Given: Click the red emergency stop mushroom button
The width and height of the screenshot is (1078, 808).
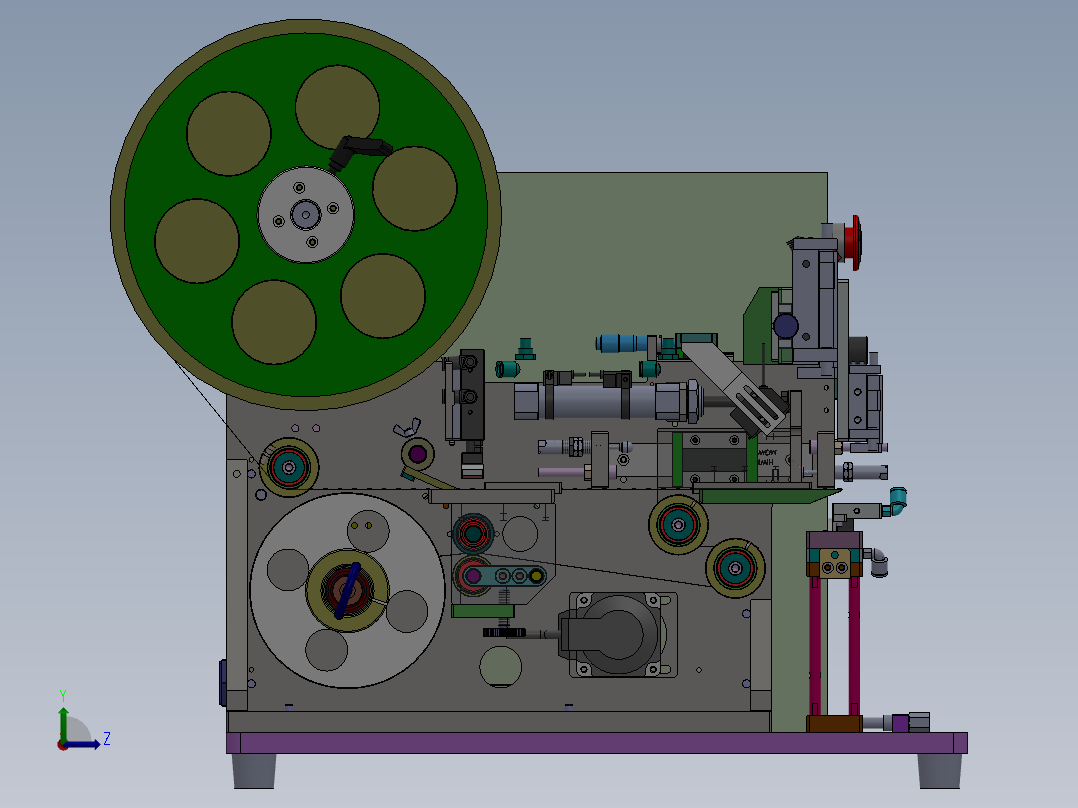Looking at the screenshot, I should (x=852, y=243).
